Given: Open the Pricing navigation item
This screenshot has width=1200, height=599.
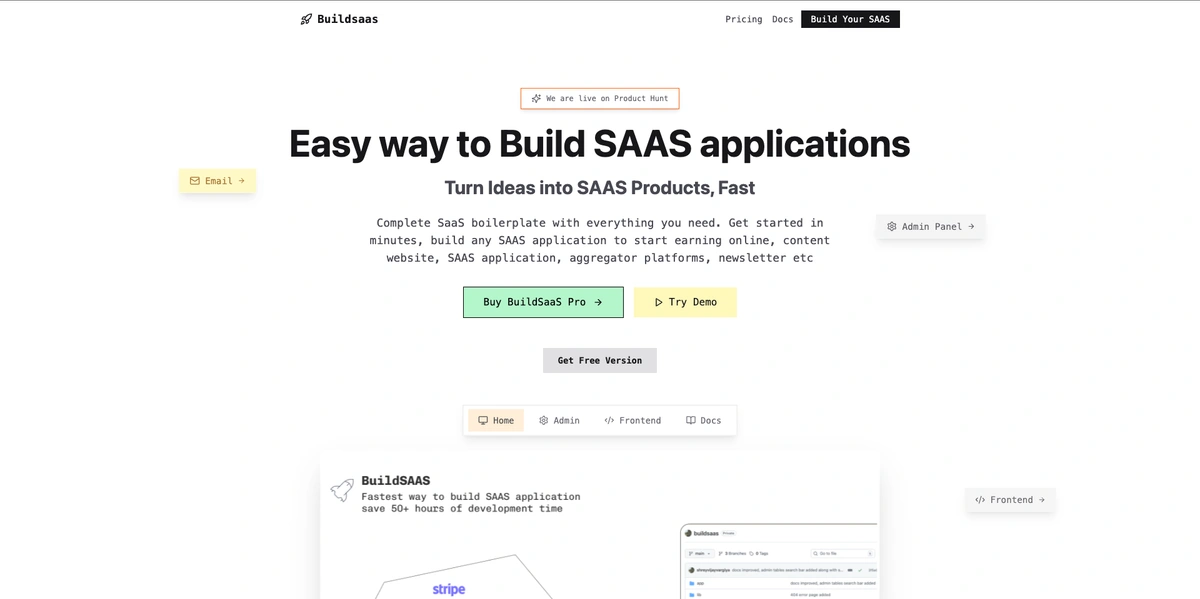Looking at the screenshot, I should coord(743,18).
